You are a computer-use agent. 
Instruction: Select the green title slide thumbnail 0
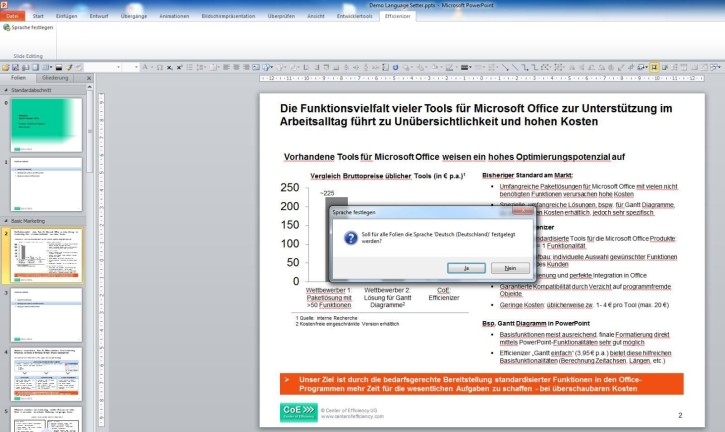click(46, 125)
